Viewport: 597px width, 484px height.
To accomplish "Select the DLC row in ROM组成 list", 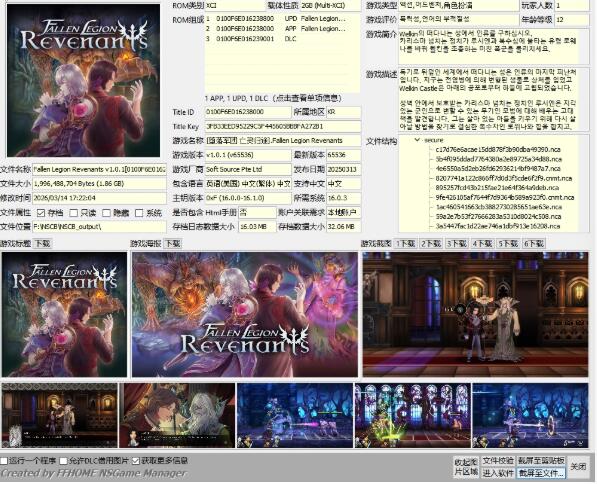I will click(x=282, y=39).
